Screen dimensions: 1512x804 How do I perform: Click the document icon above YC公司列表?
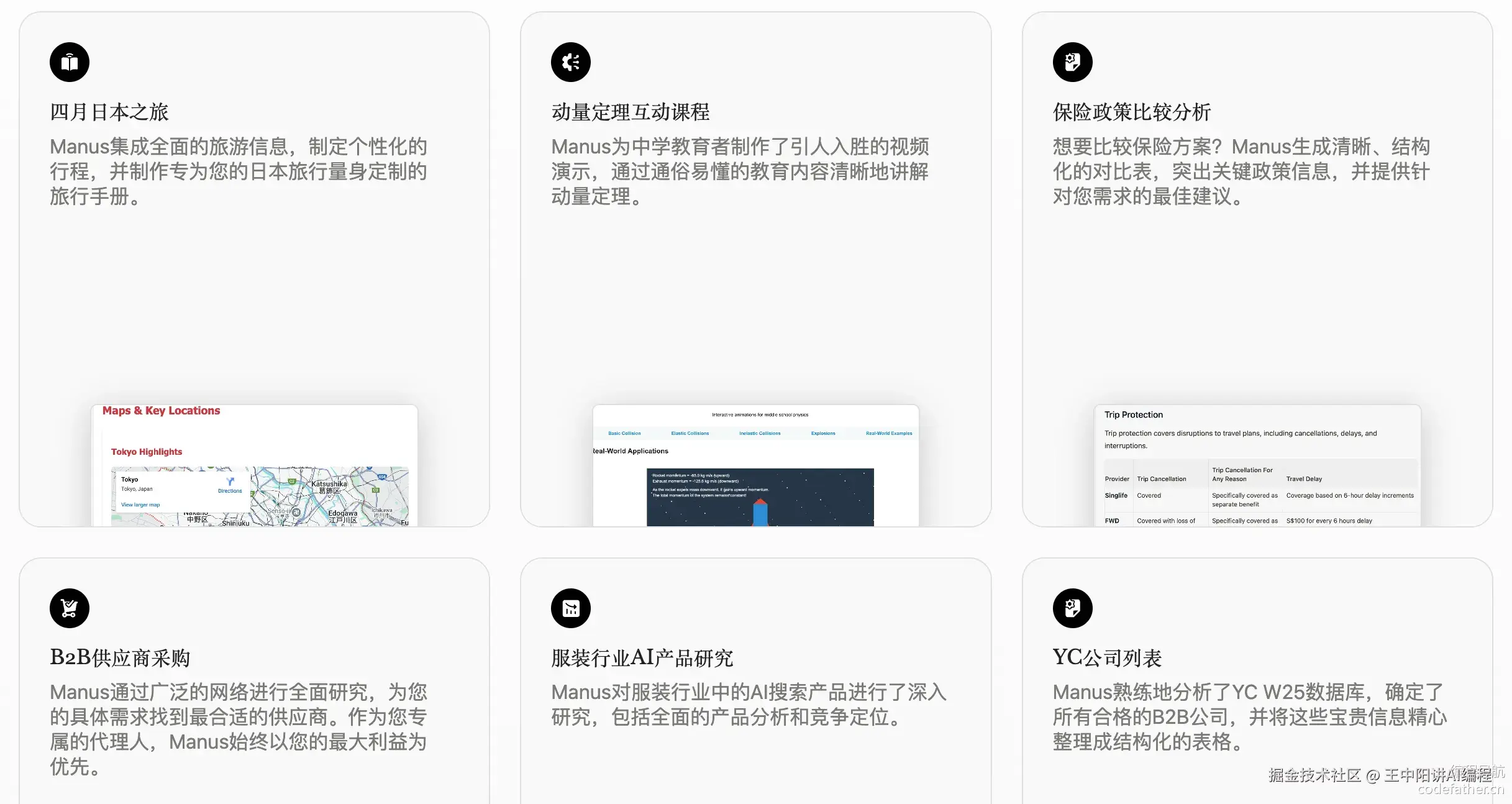(1072, 608)
